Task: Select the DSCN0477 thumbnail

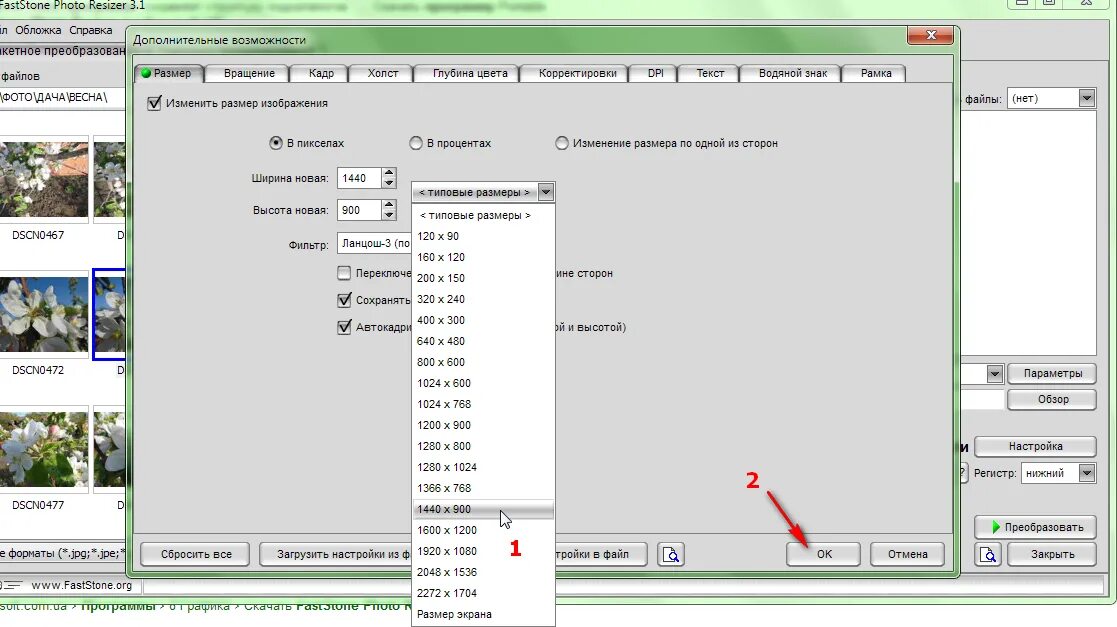Action: pos(44,448)
